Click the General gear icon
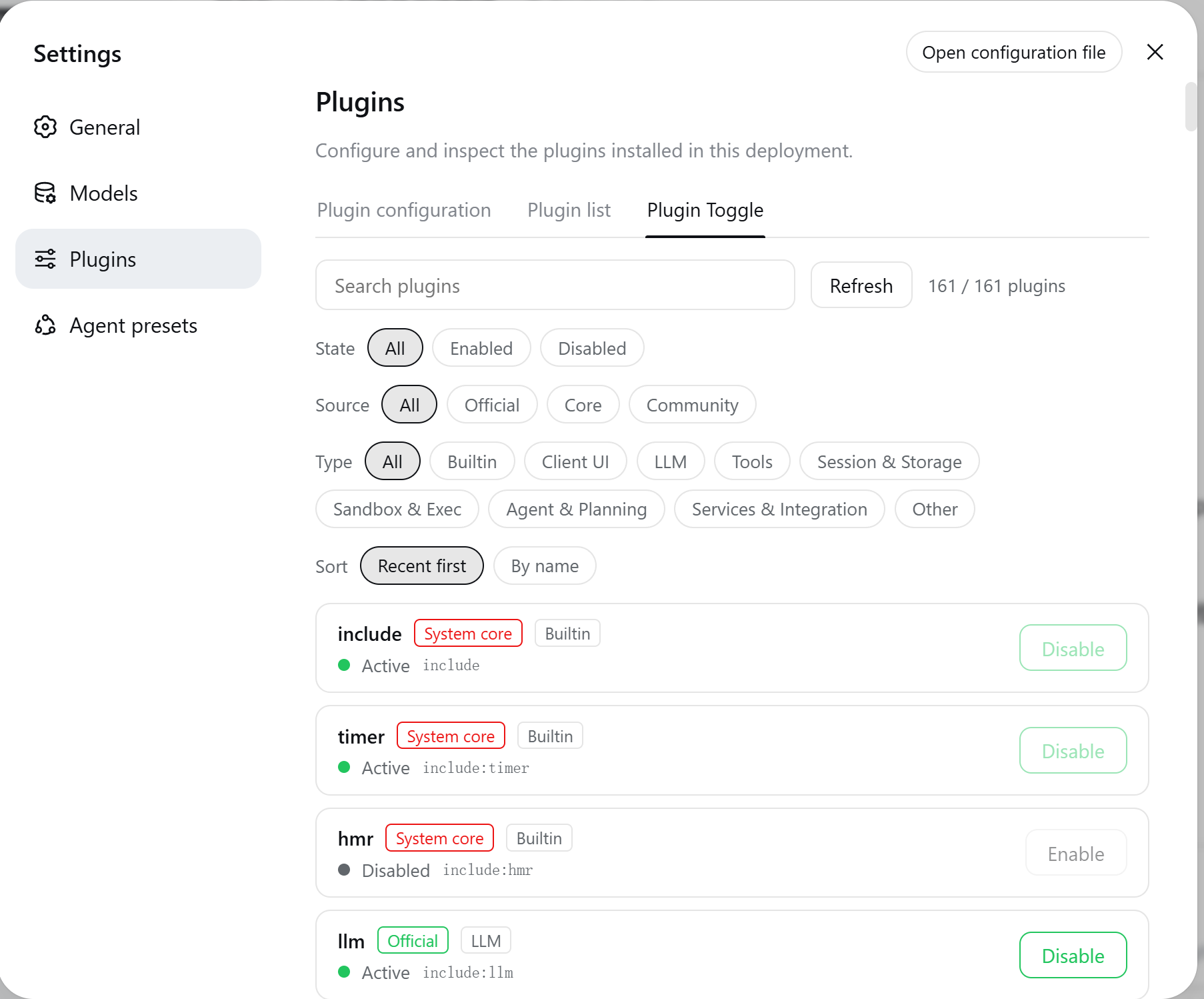Viewport: 1204px width, 999px height. tap(45, 127)
